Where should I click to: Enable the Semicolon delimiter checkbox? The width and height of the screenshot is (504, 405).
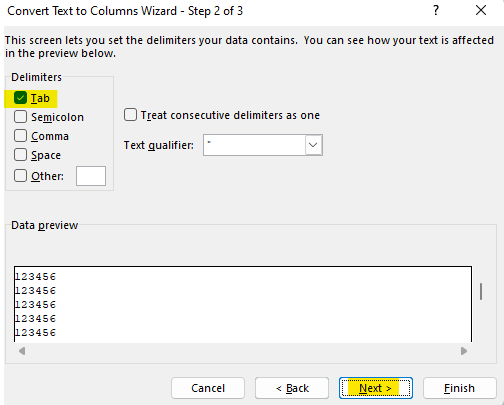[20, 117]
